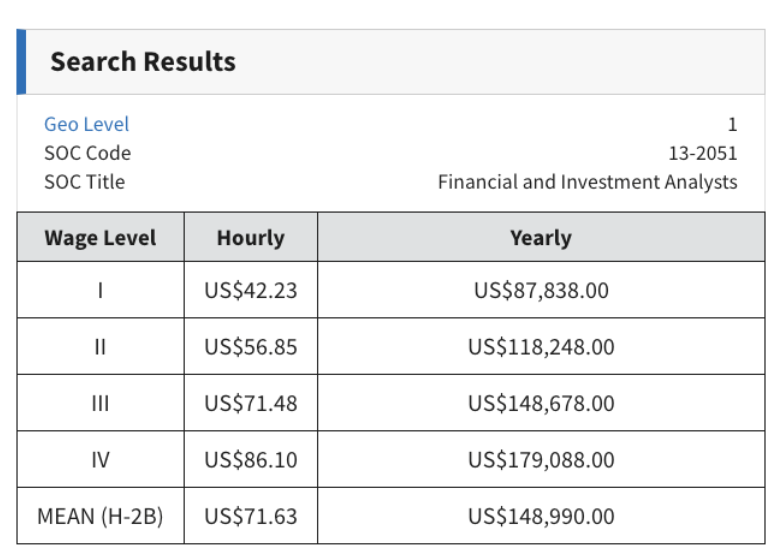Click hourly wage US$86.10
The width and height of the screenshot is (780, 554).
250,460
